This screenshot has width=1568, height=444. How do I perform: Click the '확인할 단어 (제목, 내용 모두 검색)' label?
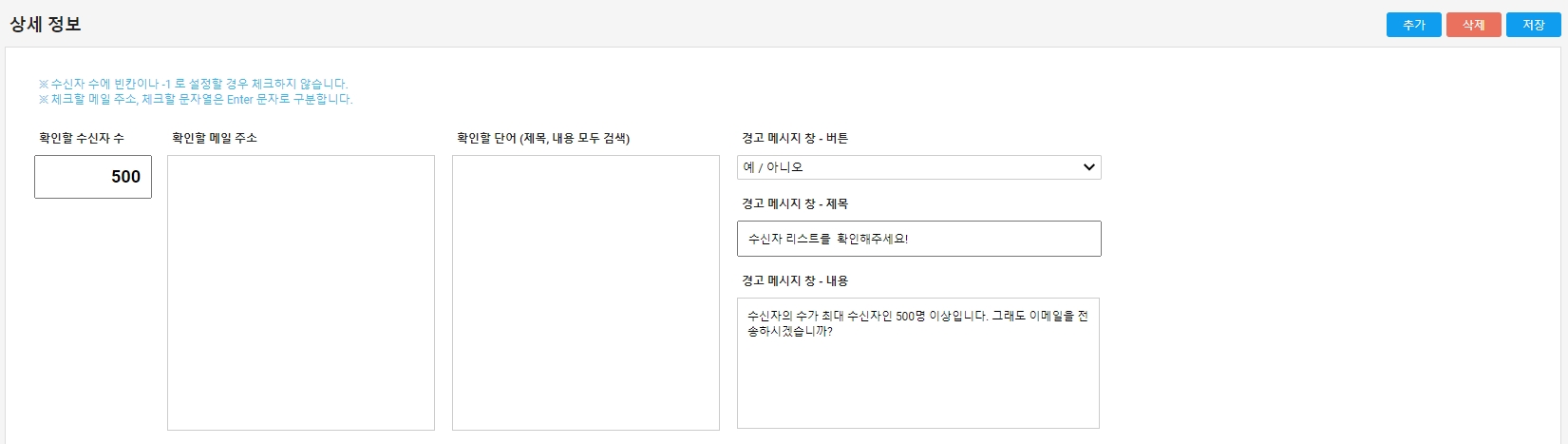(x=543, y=138)
